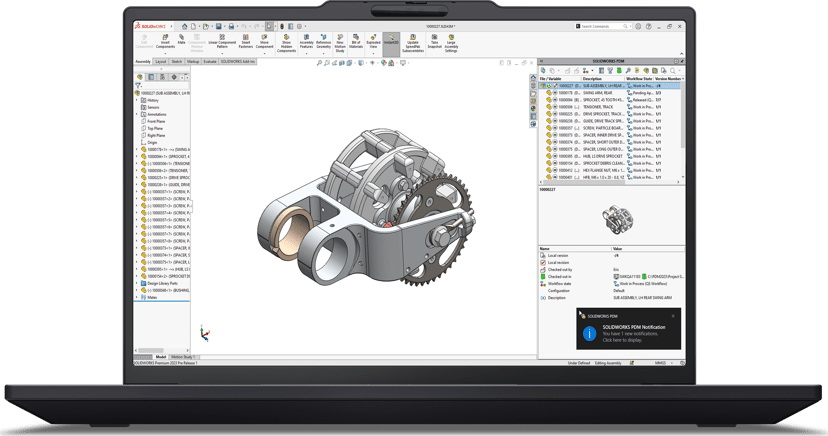
Task: Click Update SpeedPak Subassemblies
Action: pyautogui.click(x=413, y=43)
